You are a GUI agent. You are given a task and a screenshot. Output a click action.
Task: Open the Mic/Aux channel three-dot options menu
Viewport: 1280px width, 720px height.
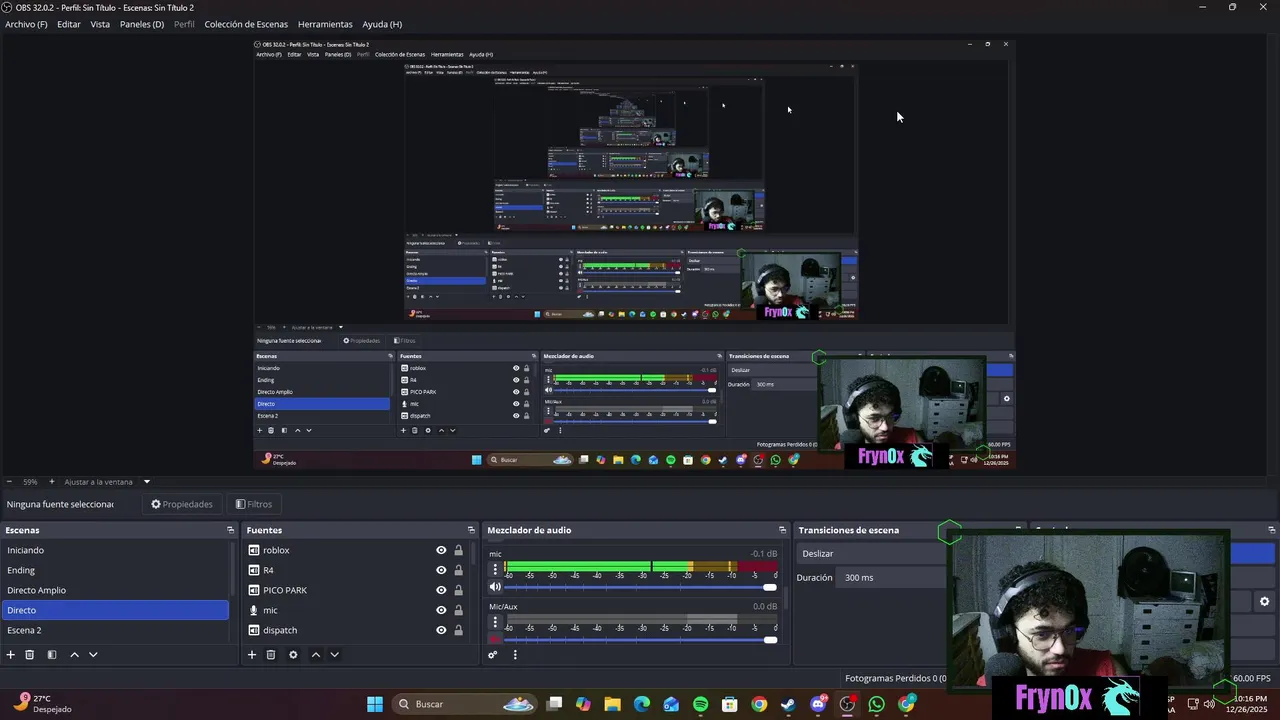[495, 621]
